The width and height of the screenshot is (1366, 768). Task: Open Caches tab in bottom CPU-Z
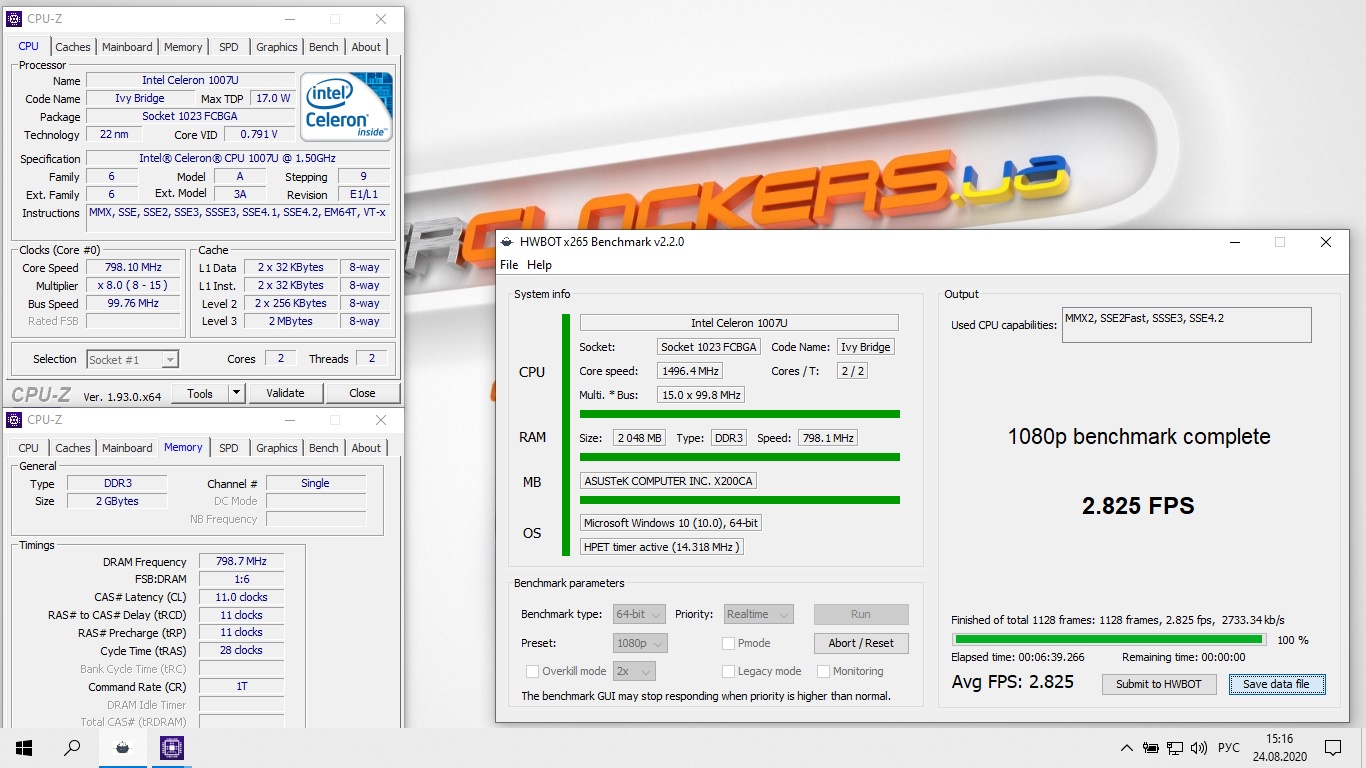(73, 448)
